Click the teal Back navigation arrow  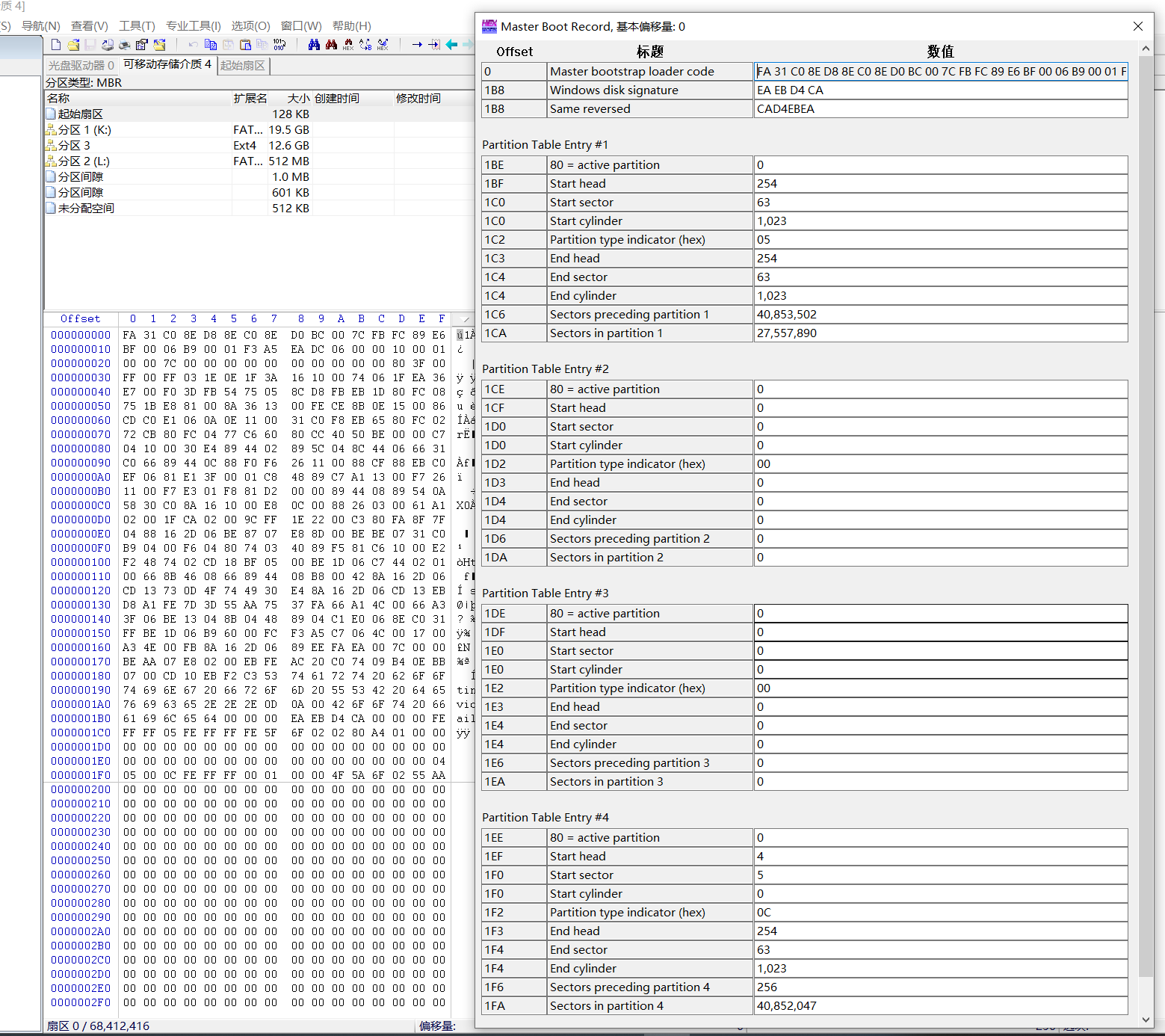point(451,45)
